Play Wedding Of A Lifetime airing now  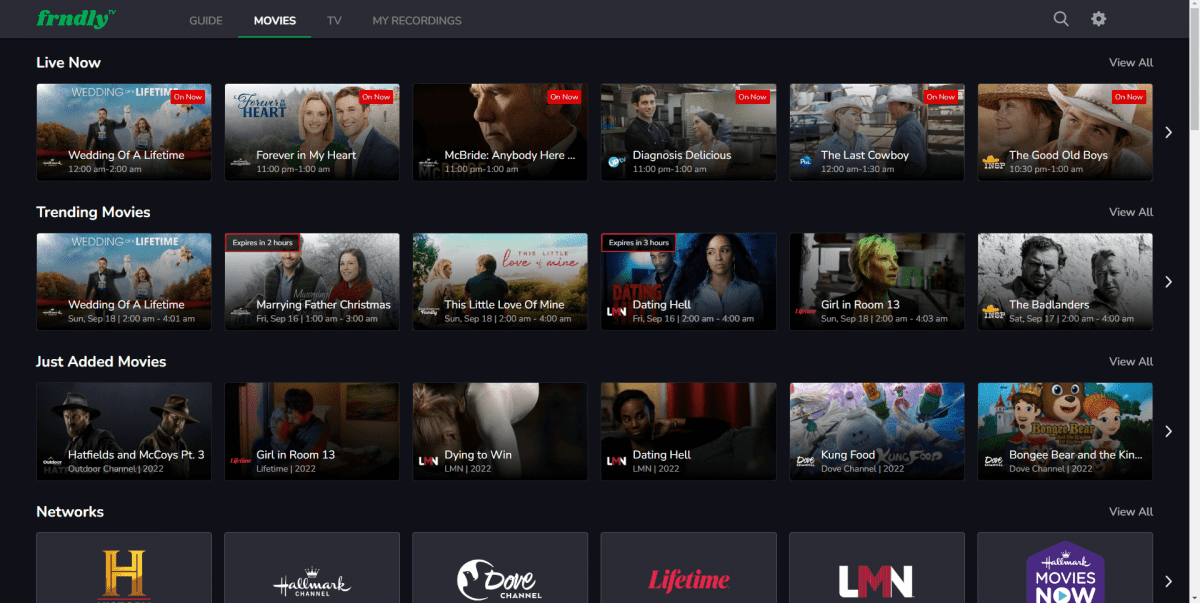point(123,131)
